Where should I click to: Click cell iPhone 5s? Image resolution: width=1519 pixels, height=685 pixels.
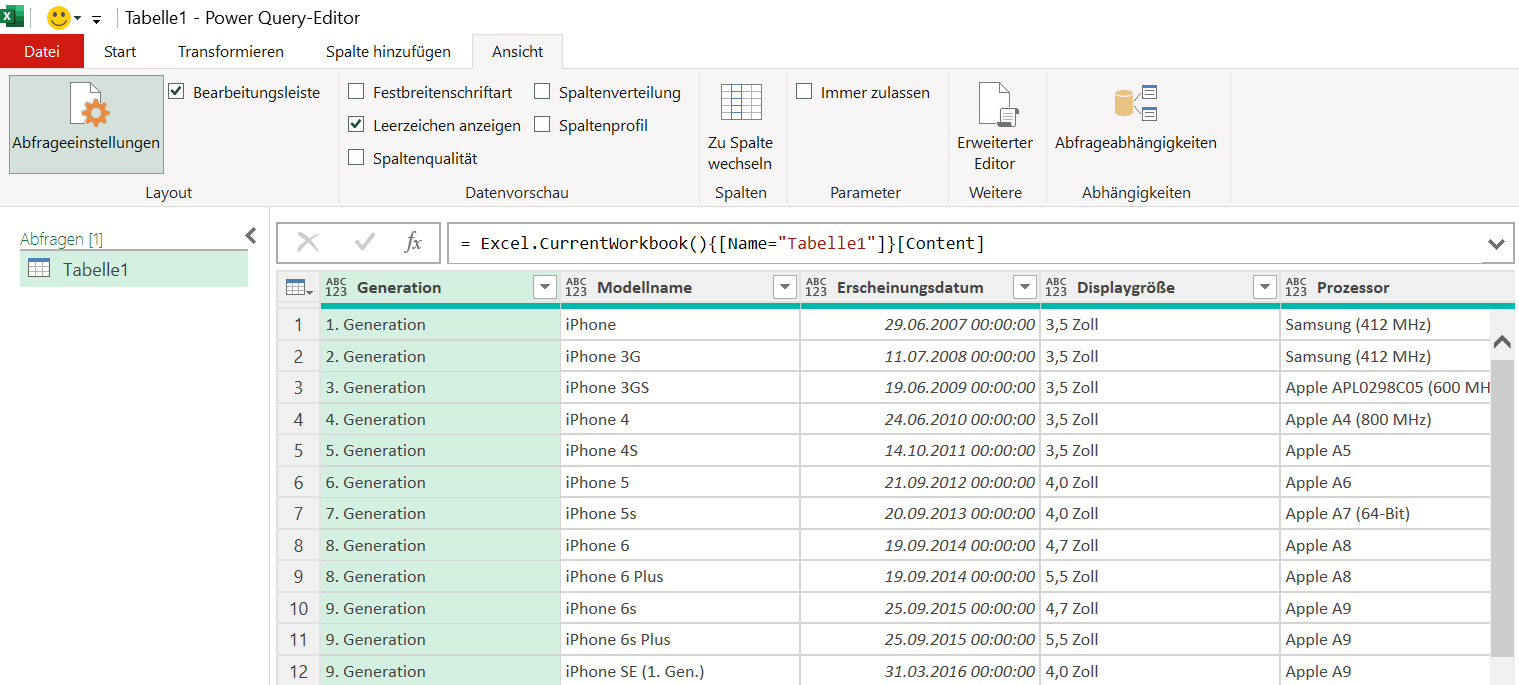pyautogui.click(x=680, y=514)
